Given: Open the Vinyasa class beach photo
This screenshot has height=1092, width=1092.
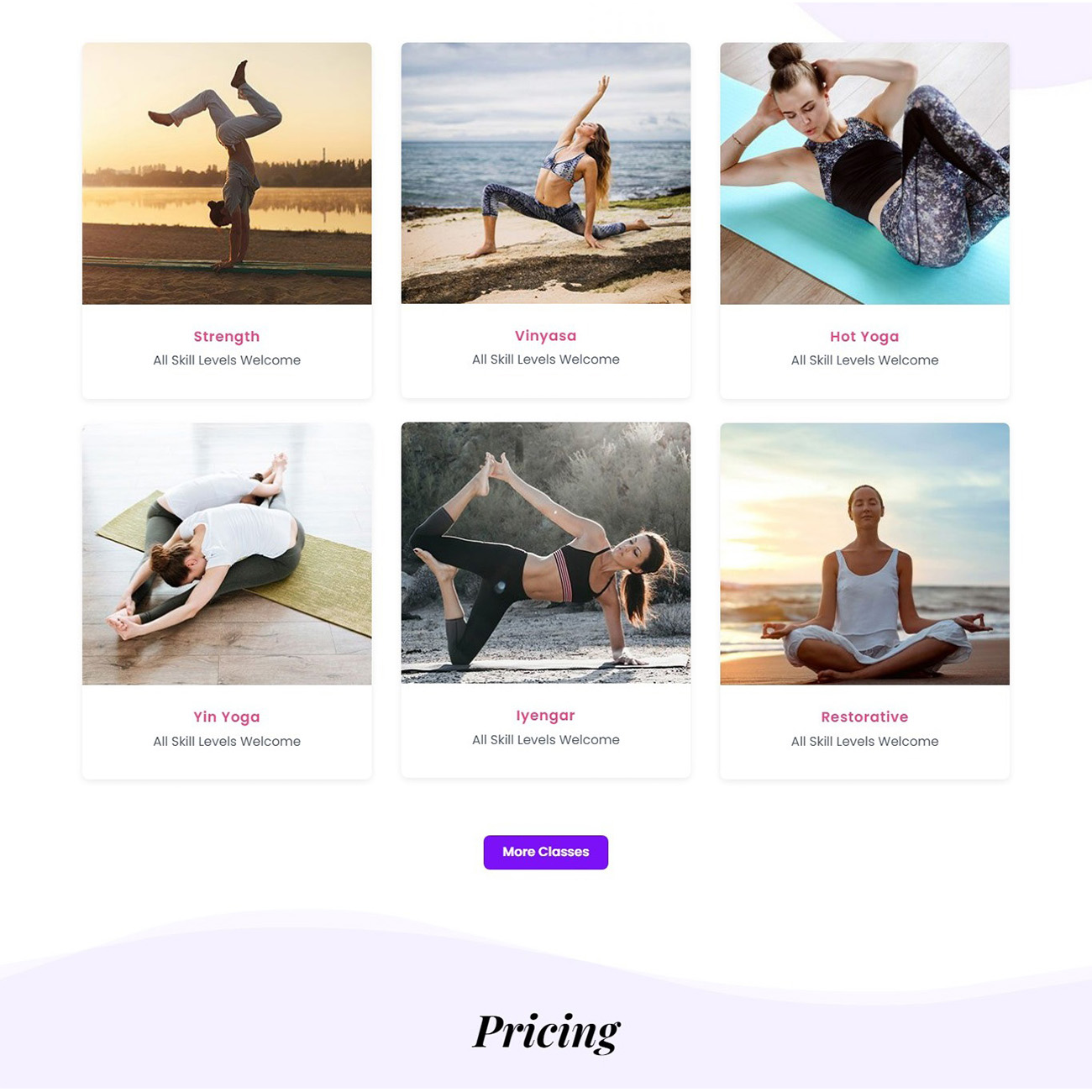Looking at the screenshot, I should point(546,173).
